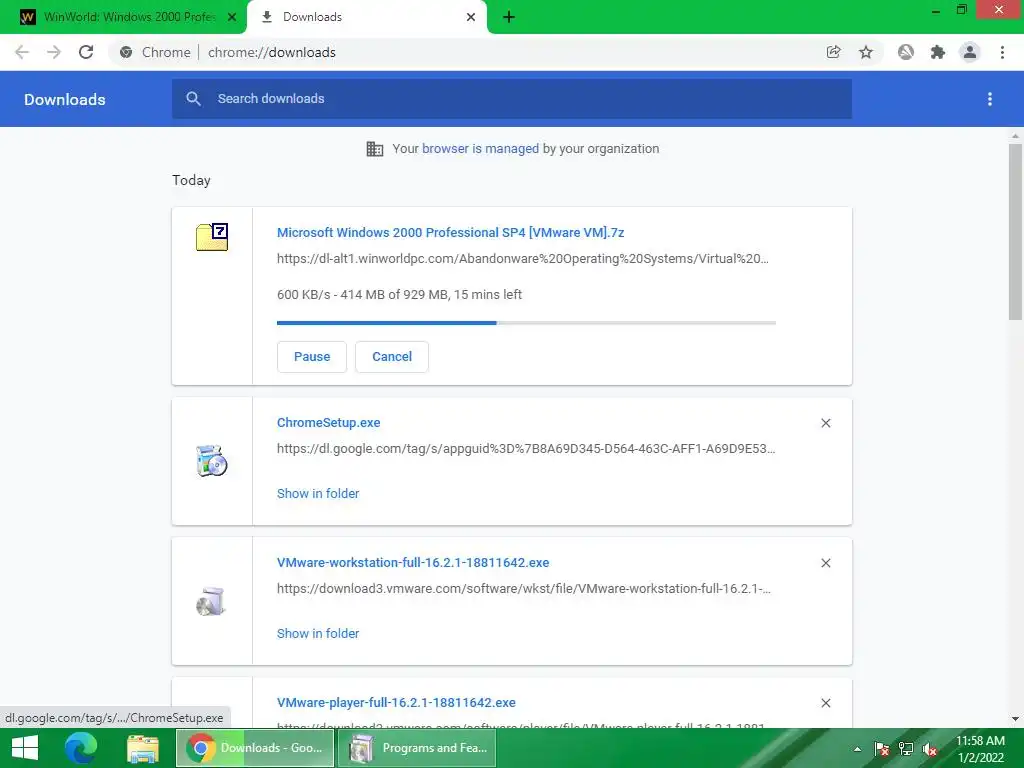Open the 'browser is managed' link
The height and width of the screenshot is (768, 1024).
(x=481, y=149)
